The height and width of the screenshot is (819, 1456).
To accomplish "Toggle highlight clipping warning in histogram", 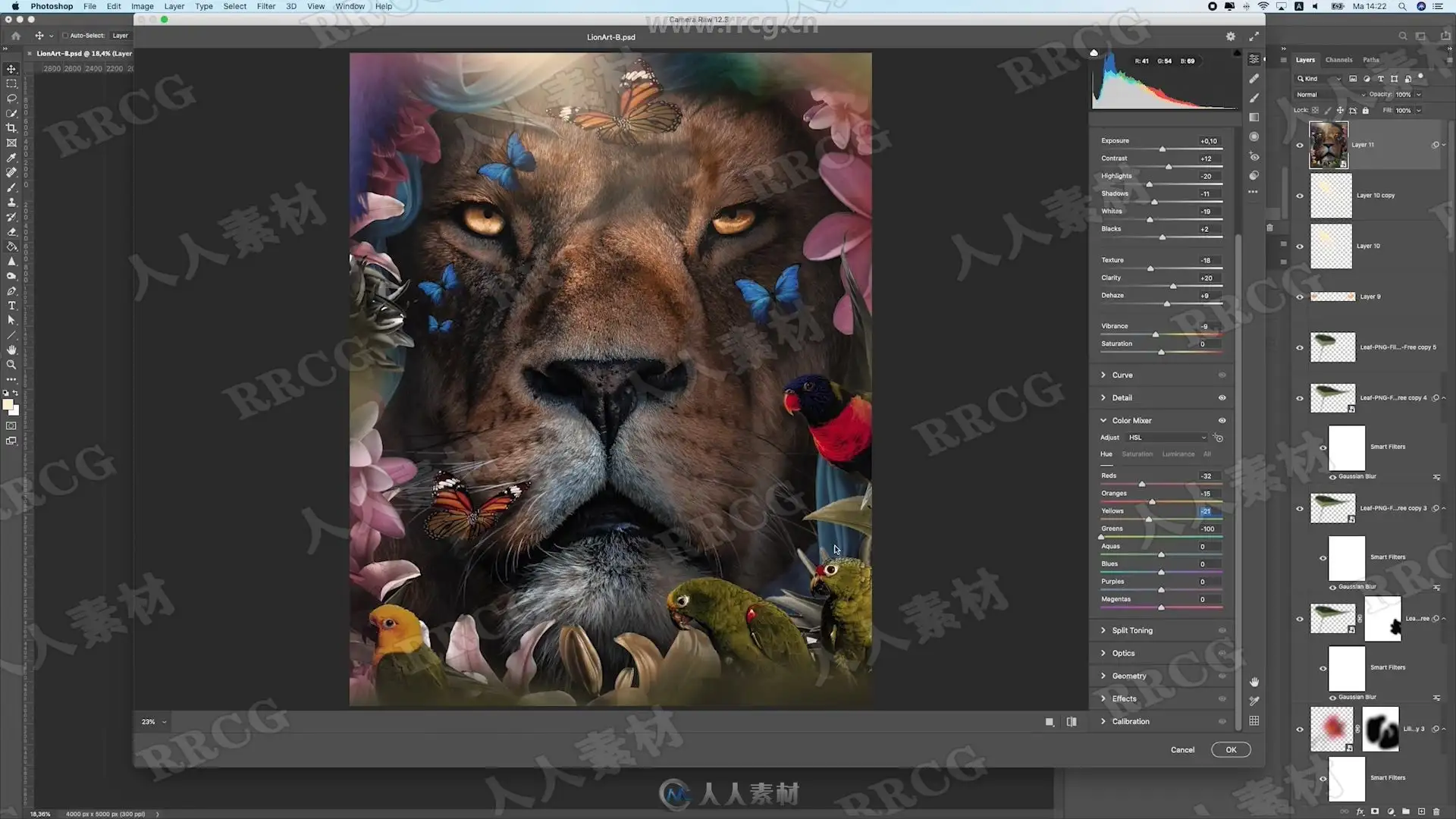I will (x=1237, y=53).
